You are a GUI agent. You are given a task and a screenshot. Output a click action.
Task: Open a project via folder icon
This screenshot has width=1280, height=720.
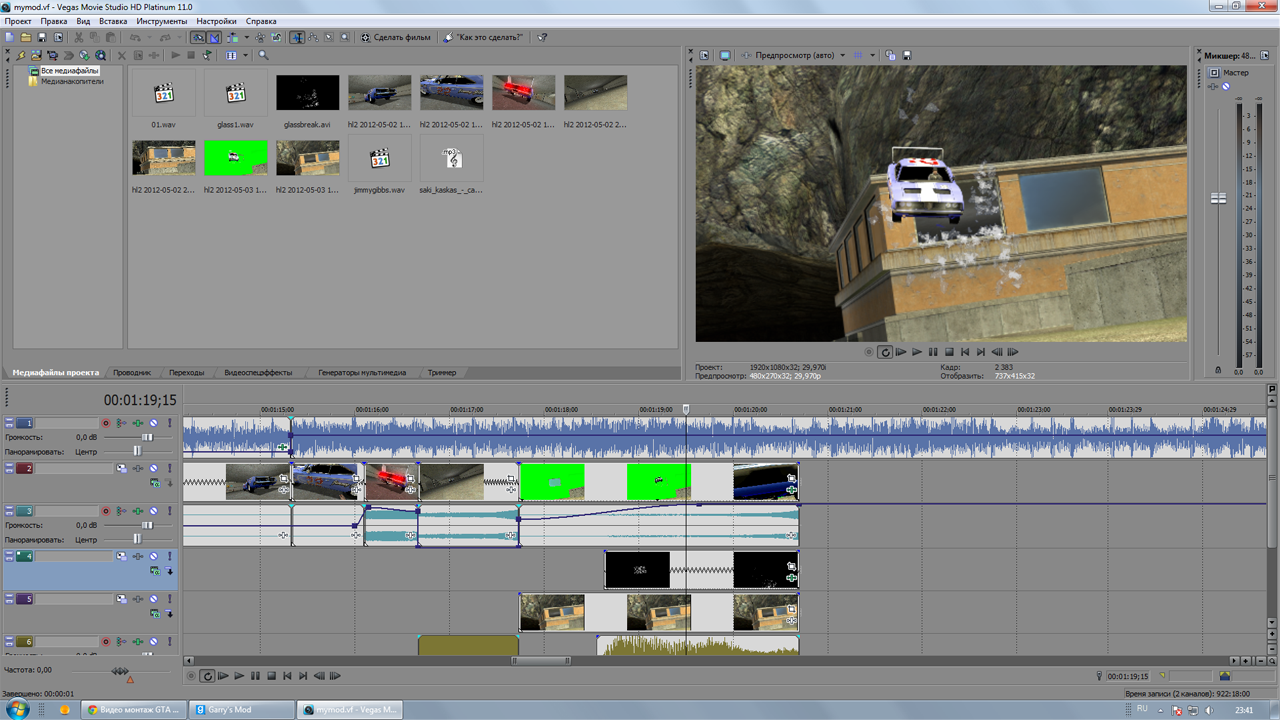(x=26, y=37)
